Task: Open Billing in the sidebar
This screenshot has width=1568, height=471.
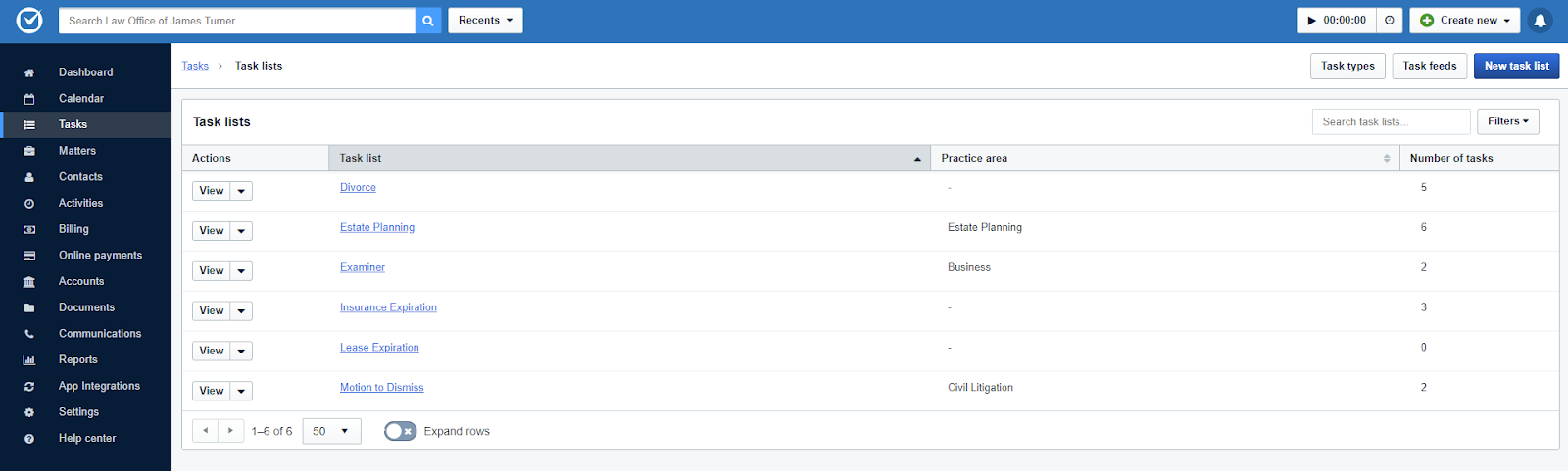Action: point(73,229)
